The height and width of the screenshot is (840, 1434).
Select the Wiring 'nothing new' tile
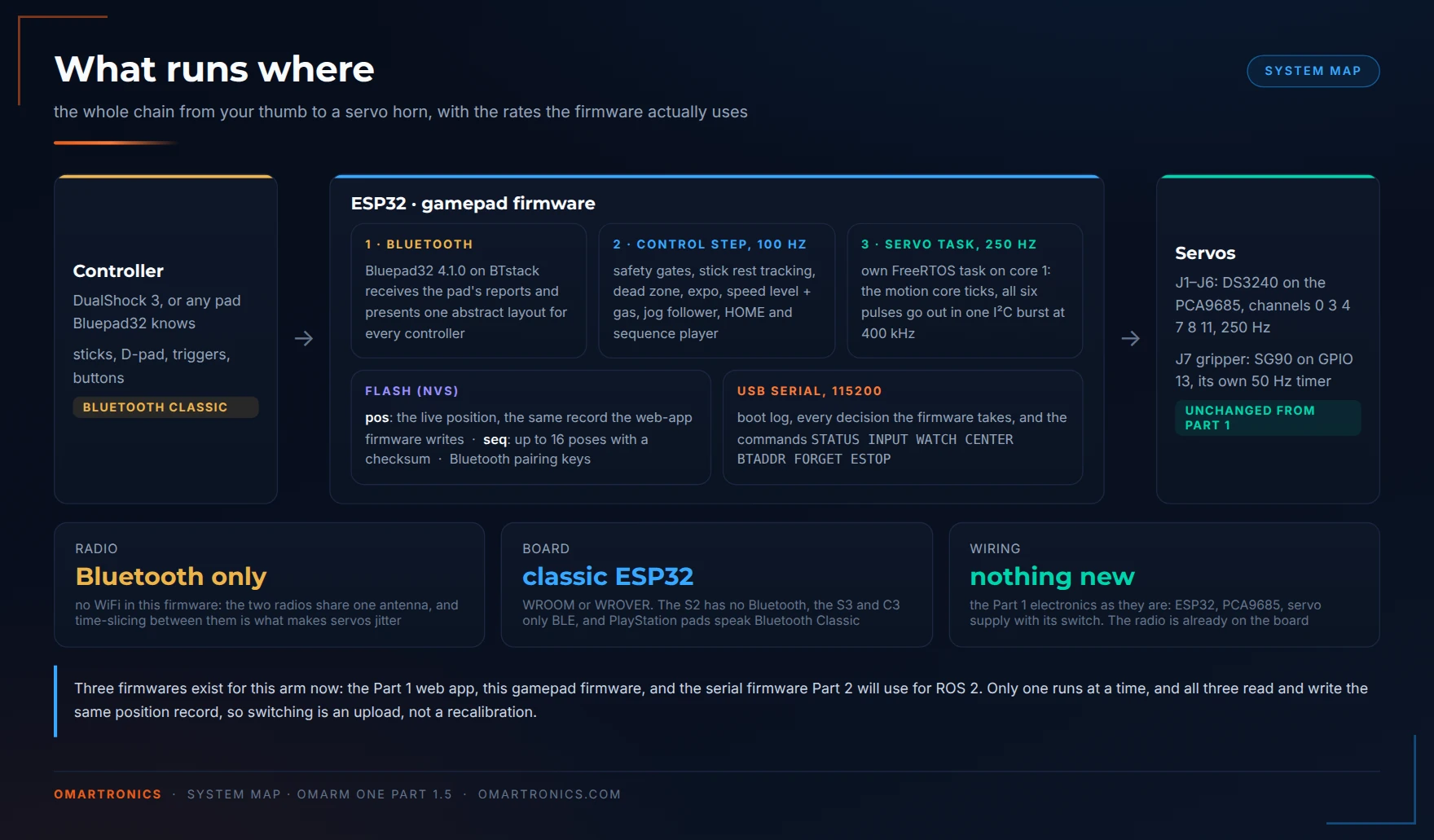(x=1164, y=585)
